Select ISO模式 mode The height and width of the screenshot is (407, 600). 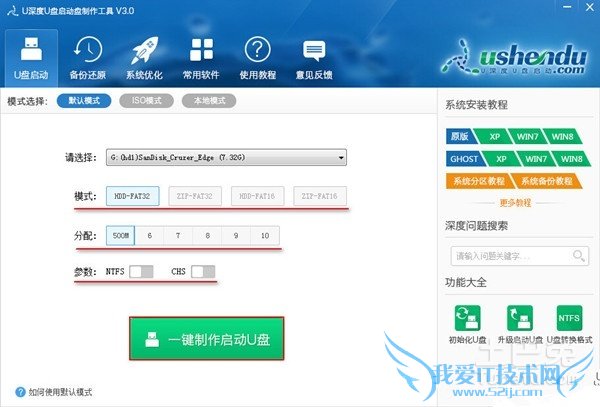coord(147,101)
